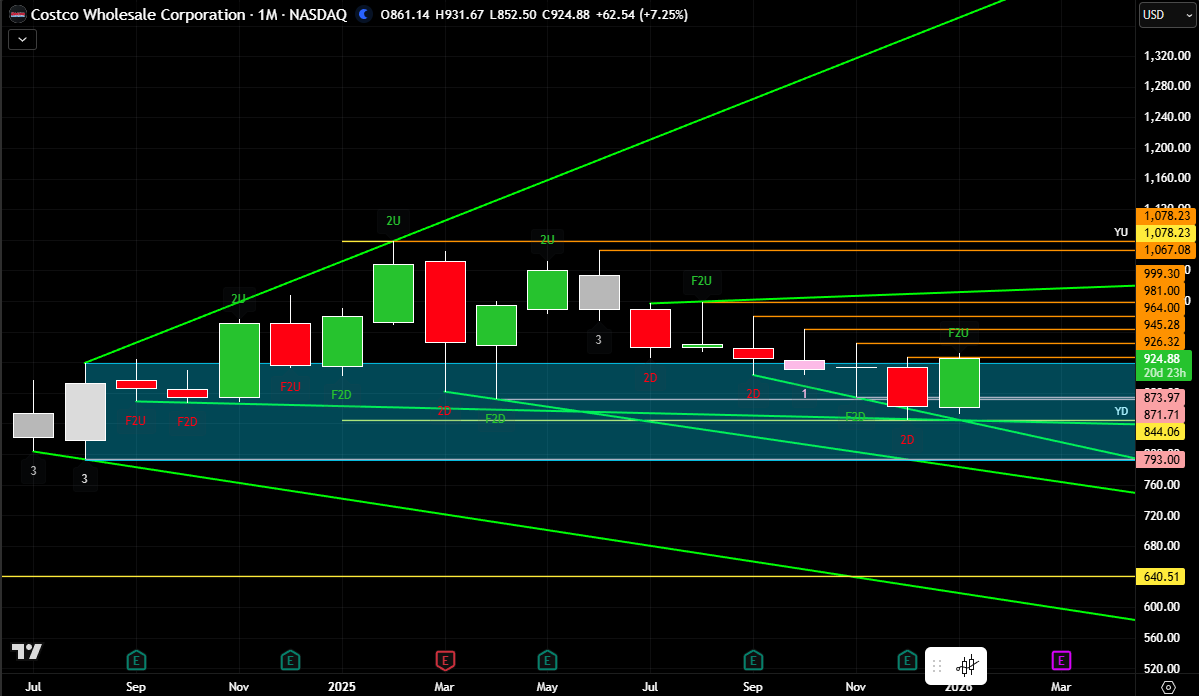Expand the chevron dropdown below the symbol title
The width and height of the screenshot is (1199, 696).
coord(21,39)
